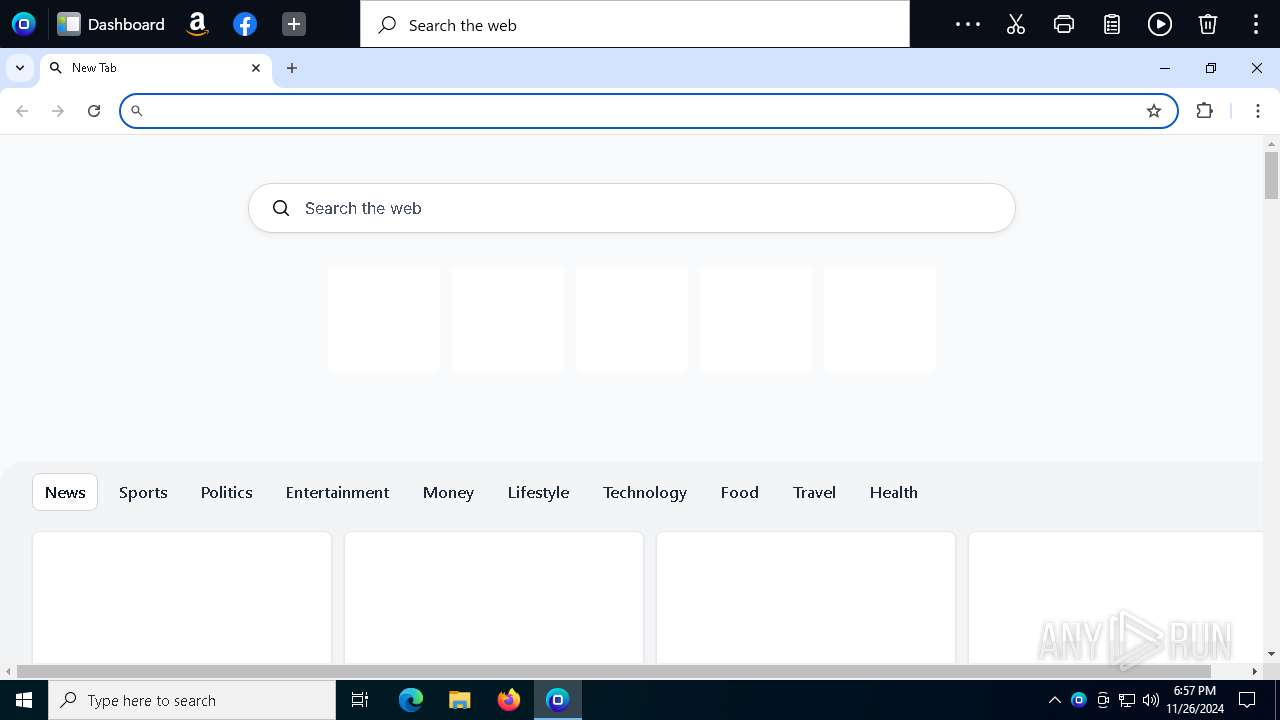Open the taskbar clock and date

pyautogui.click(x=1195, y=700)
